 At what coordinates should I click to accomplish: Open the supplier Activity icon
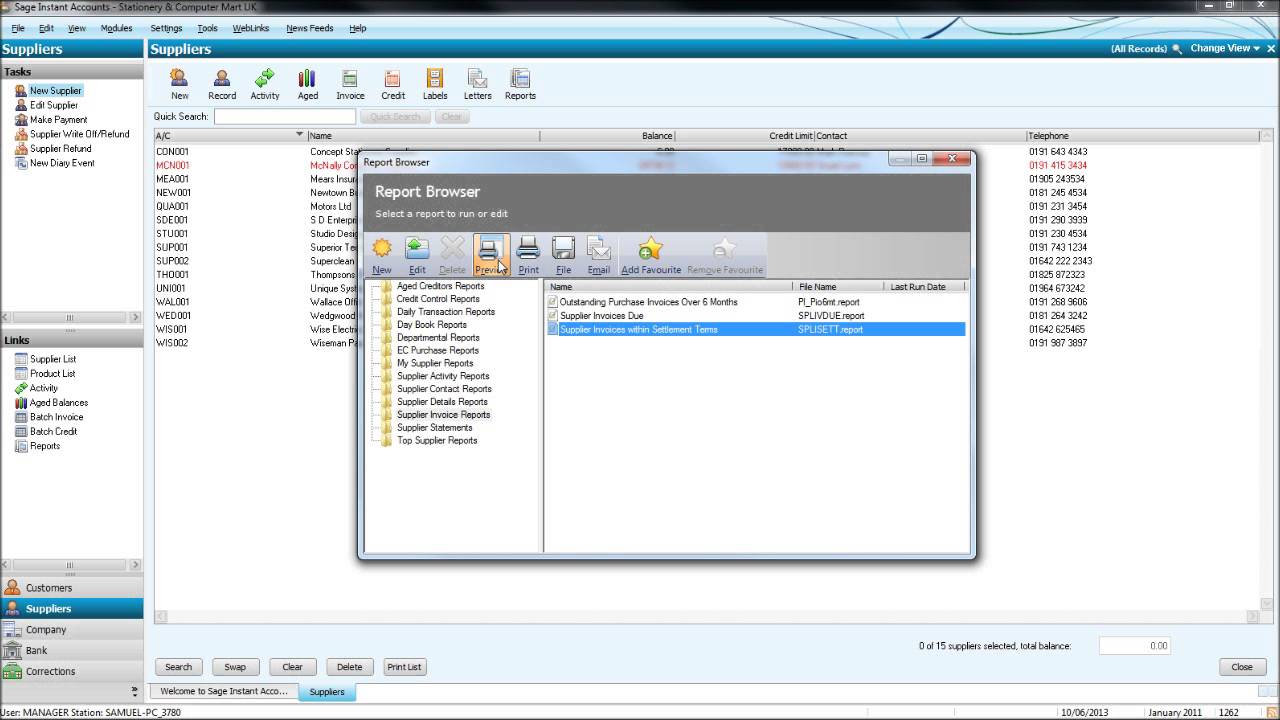(265, 84)
